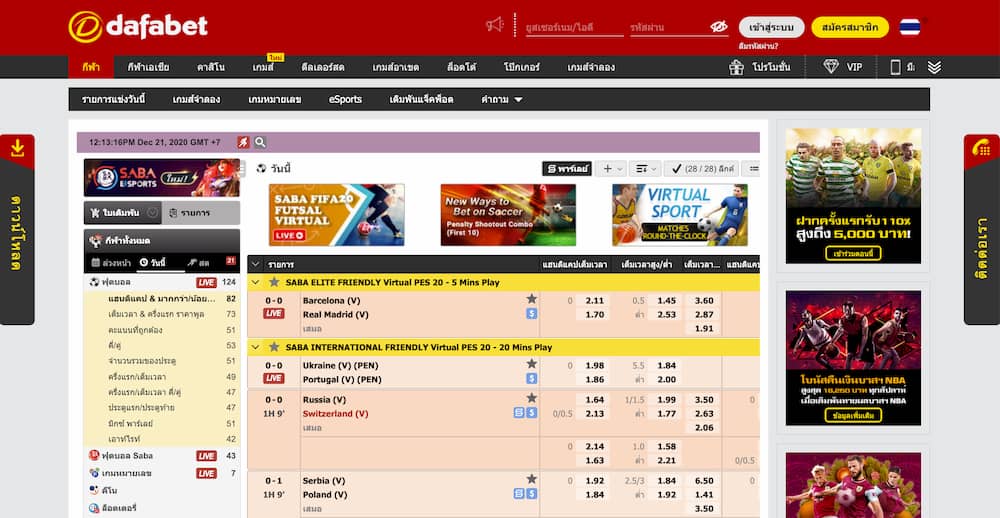Image resolution: width=1000 pixels, height=518 pixels.
Task: Collapse SABA ELITE FRIENDLY league section
Action: [x=256, y=282]
